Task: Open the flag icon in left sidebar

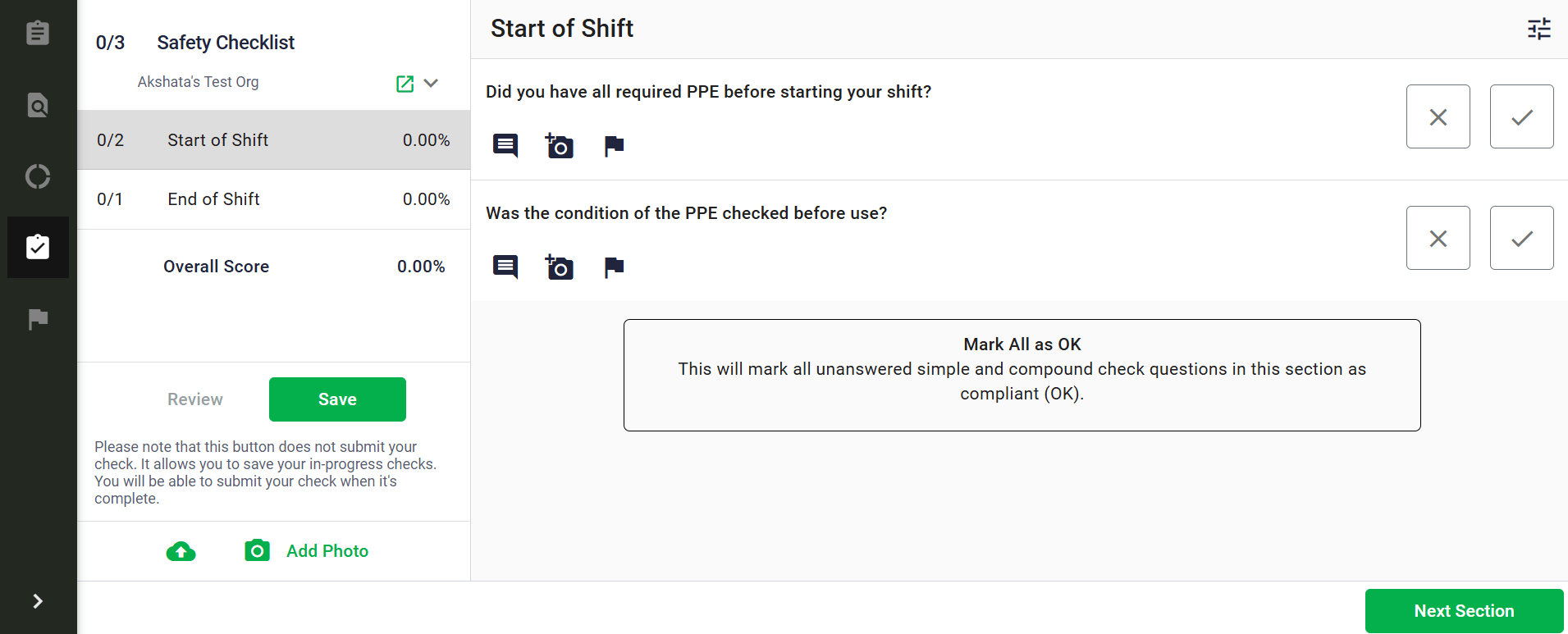Action: pos(38,318)
